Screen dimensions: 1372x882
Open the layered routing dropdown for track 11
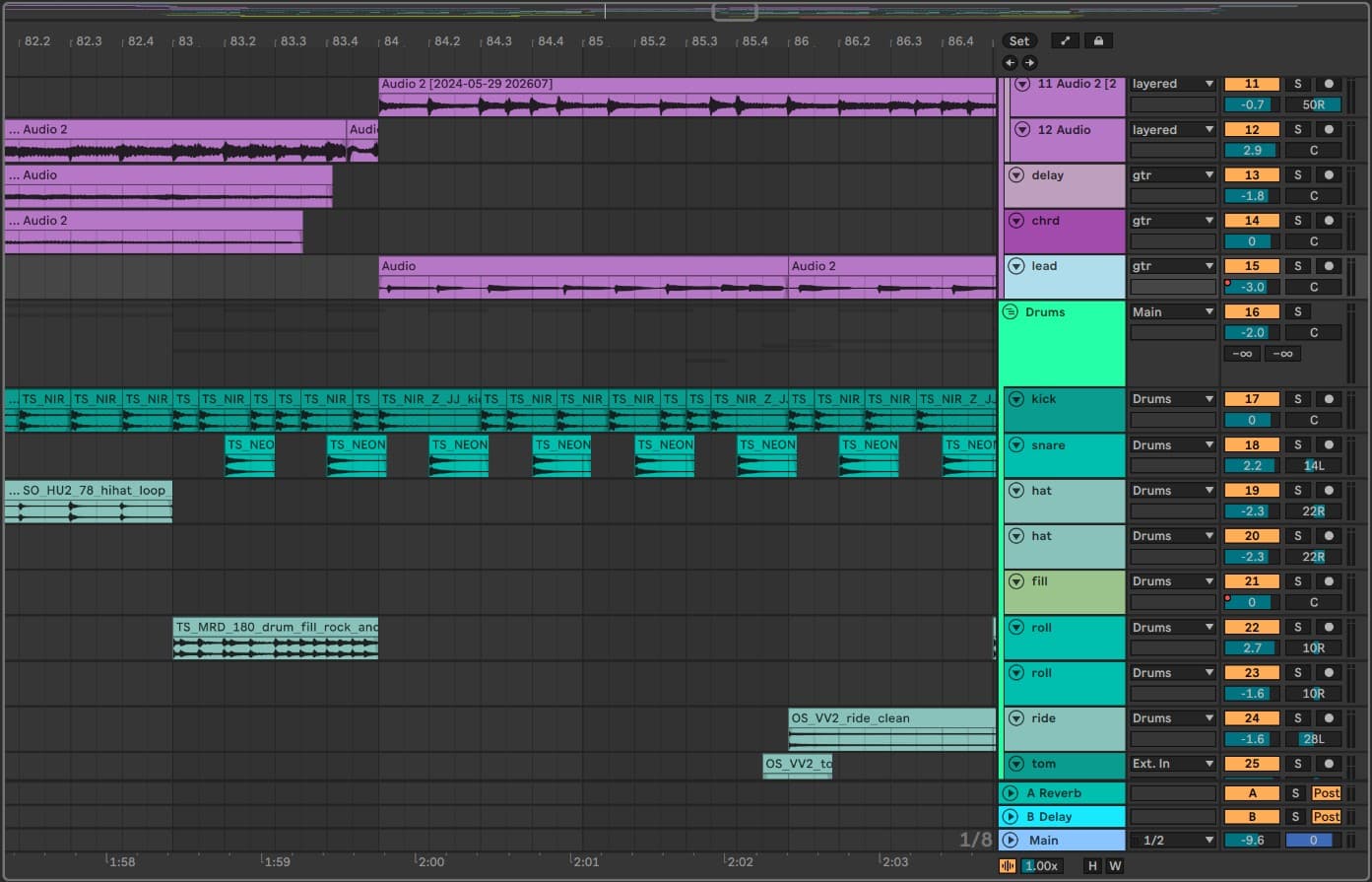click(x=1172, y=84)
